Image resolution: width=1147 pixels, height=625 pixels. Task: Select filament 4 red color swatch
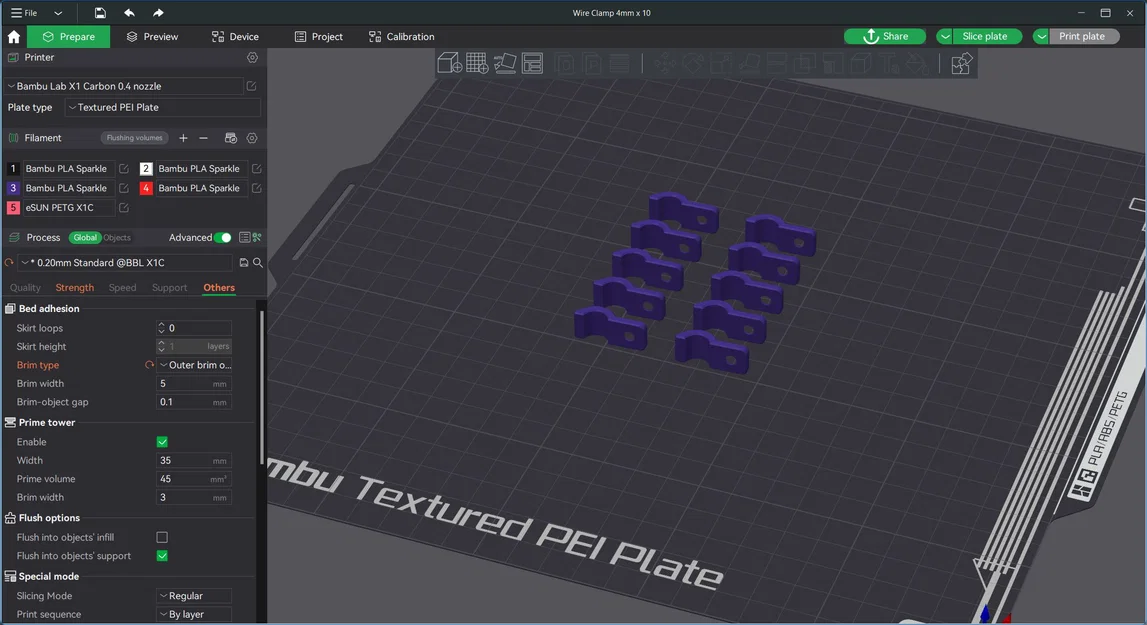tap(146, 188)
